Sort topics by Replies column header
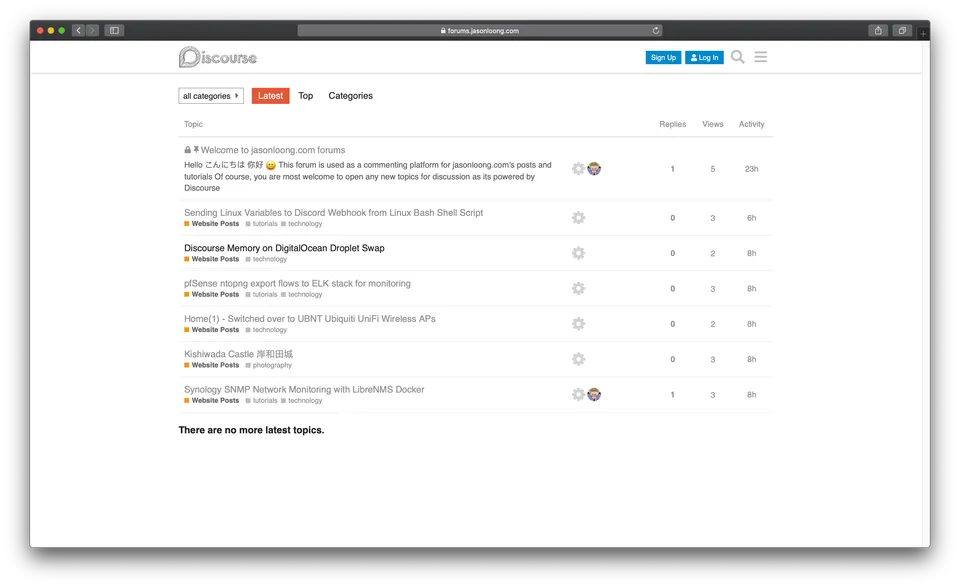This screenshot has height=587, width=960. point(672,124)
